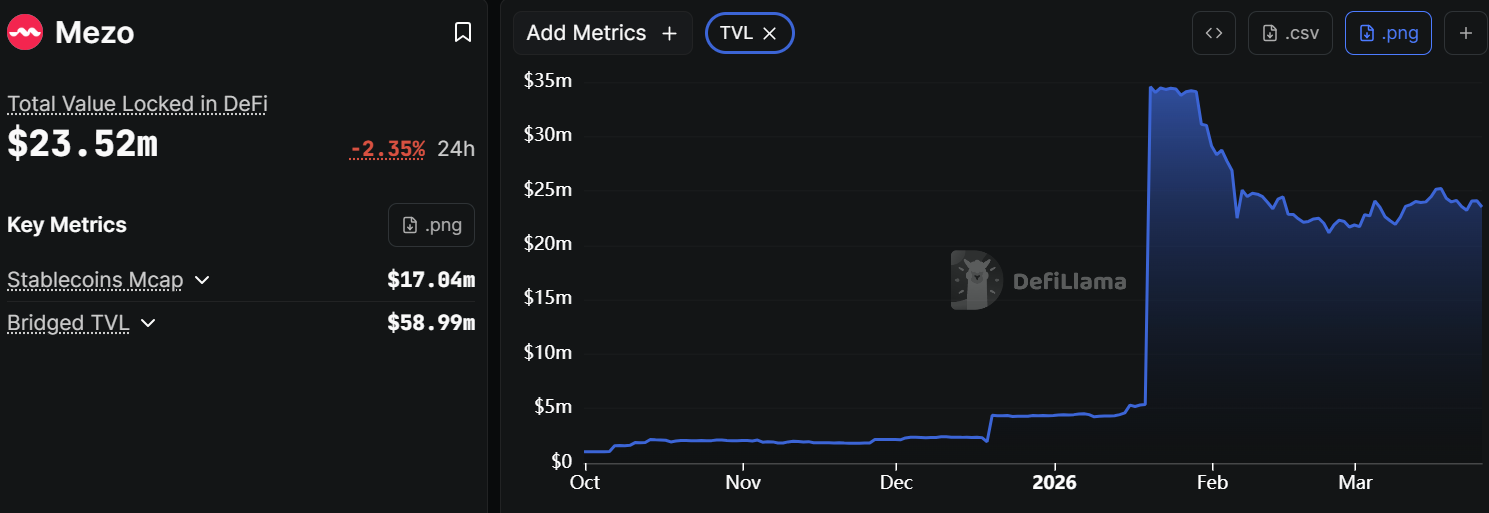Remove the TVL metric chip

(770, 33)
